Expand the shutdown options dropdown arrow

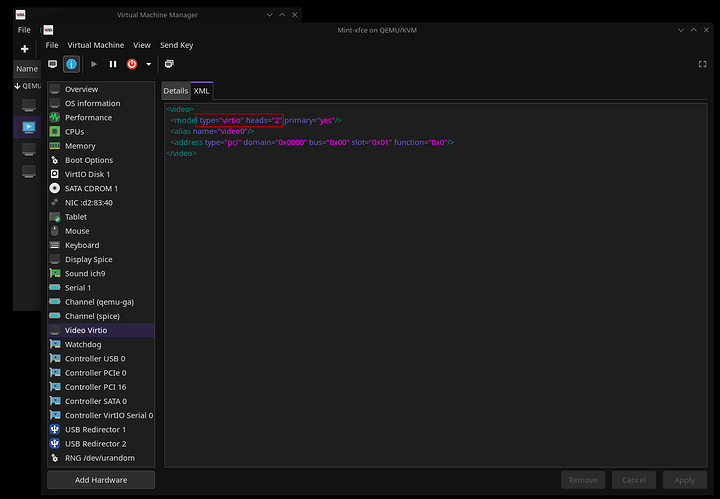(x=148, y=64)
